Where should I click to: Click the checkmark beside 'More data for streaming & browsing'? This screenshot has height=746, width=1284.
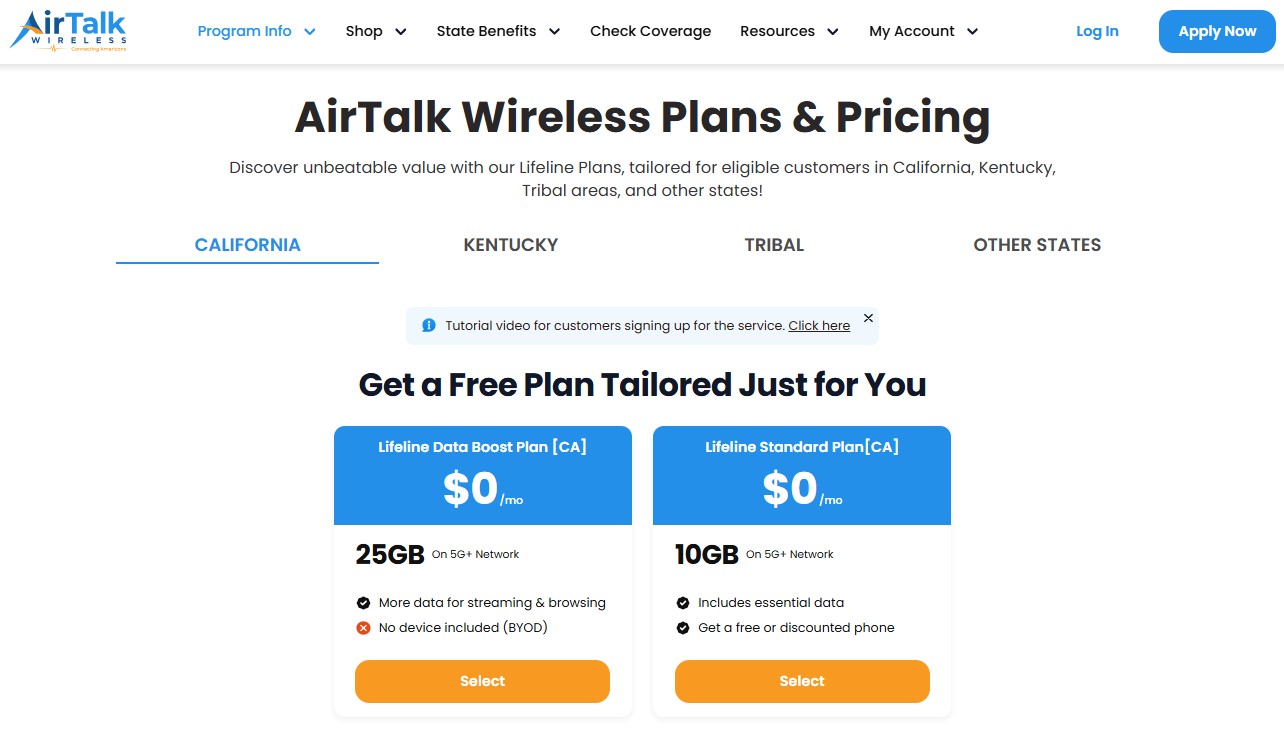point(362,603)
